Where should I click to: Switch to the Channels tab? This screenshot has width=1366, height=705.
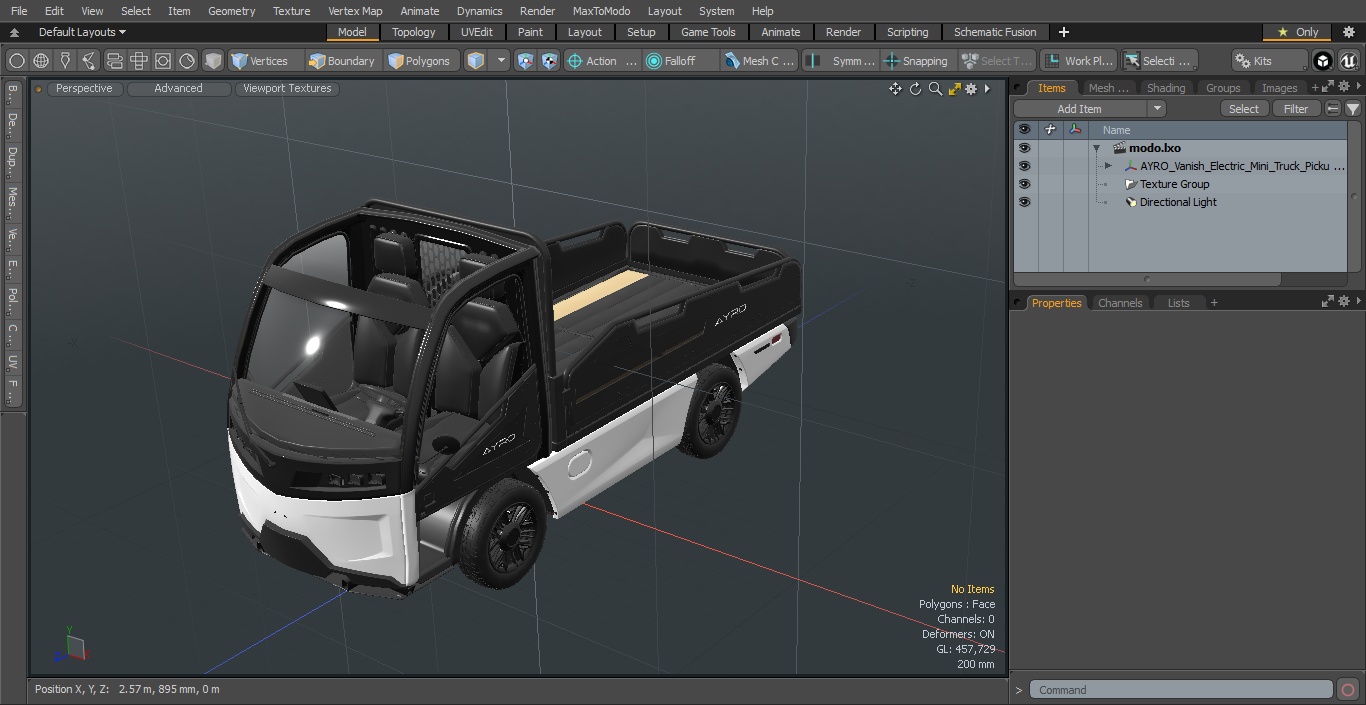pos(1120,303)
